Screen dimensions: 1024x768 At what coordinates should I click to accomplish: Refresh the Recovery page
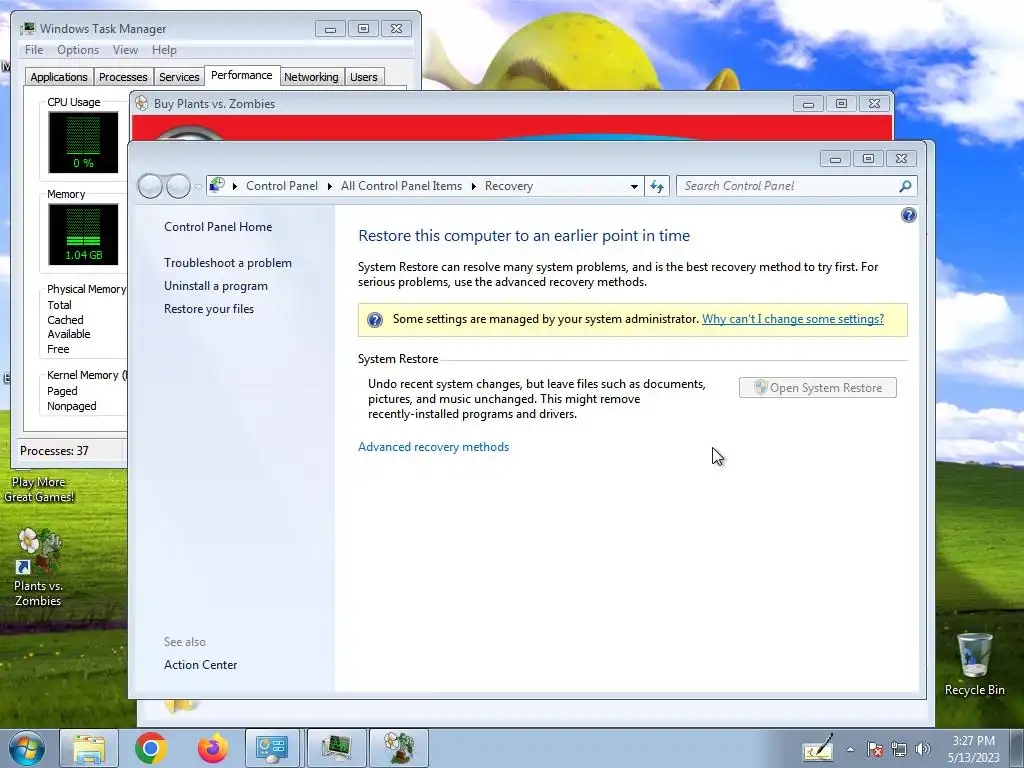point(657,186)
